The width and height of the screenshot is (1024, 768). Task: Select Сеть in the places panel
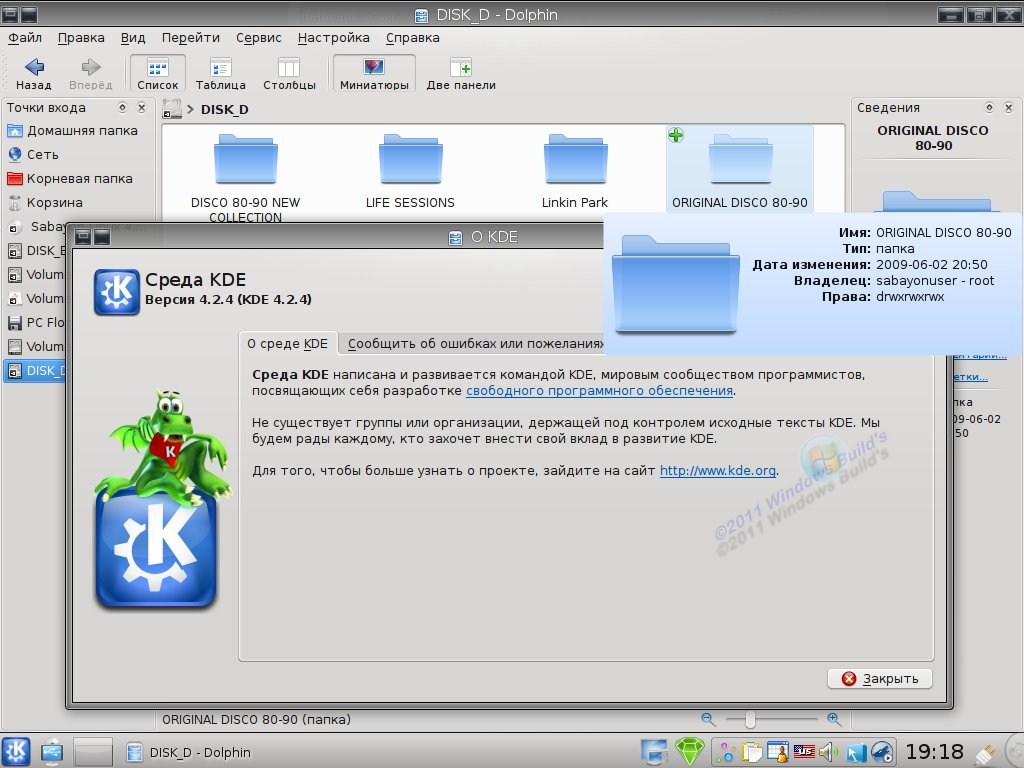click(x=34, y=155)
